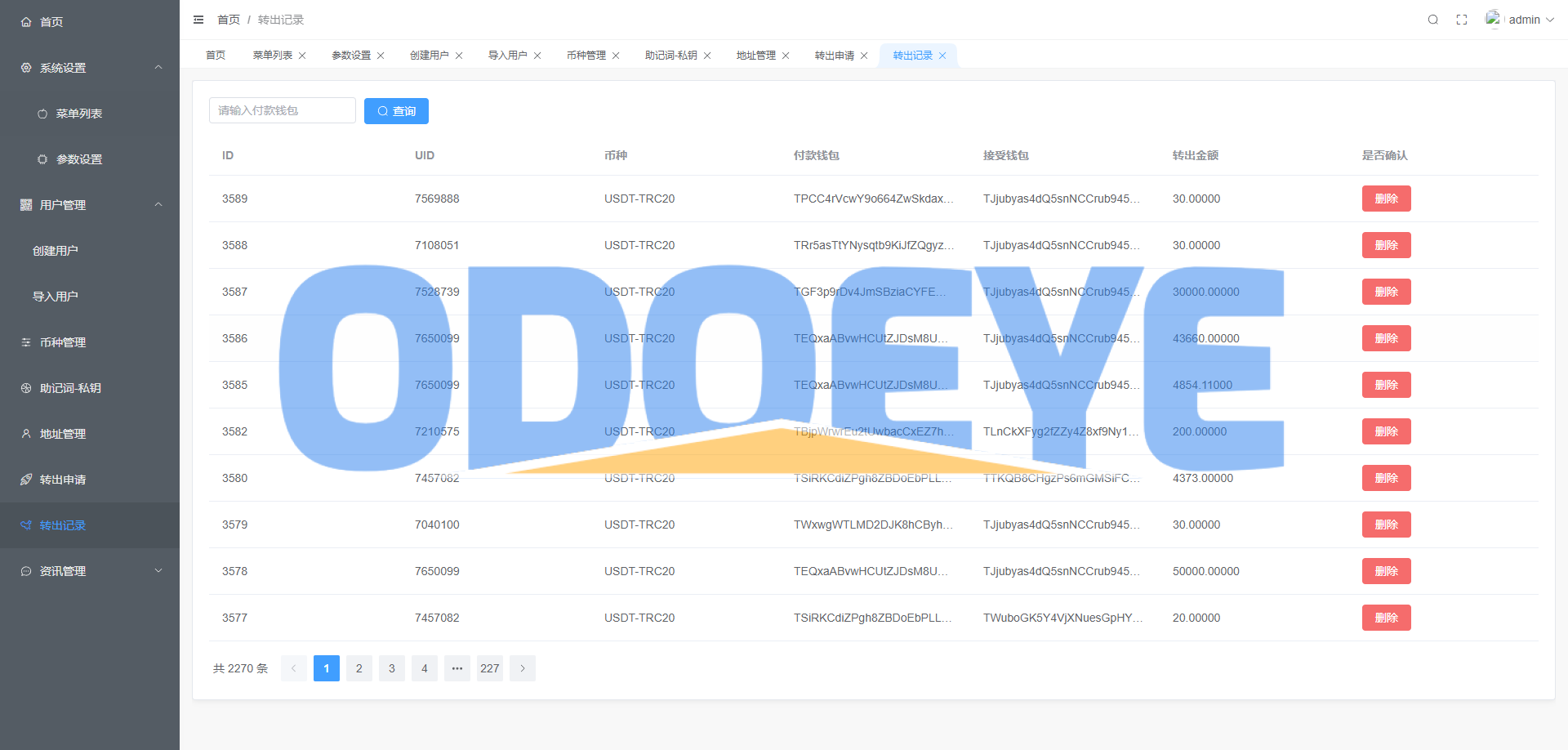Close the 创建用户 tab
The image size is (1568, 750).
(459, 56)
